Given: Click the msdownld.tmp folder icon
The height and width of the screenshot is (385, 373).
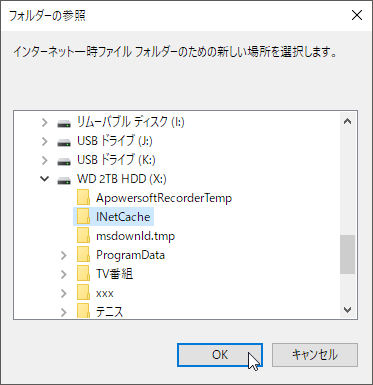Looking at the screenshot, I should coord(83,235).
